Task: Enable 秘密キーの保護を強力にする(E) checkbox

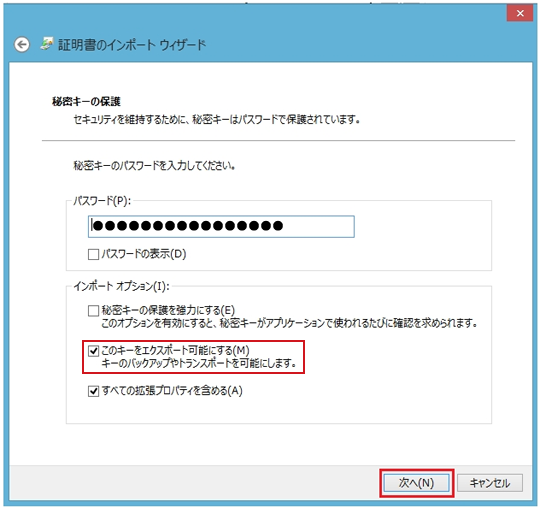Action: [93, 311]
